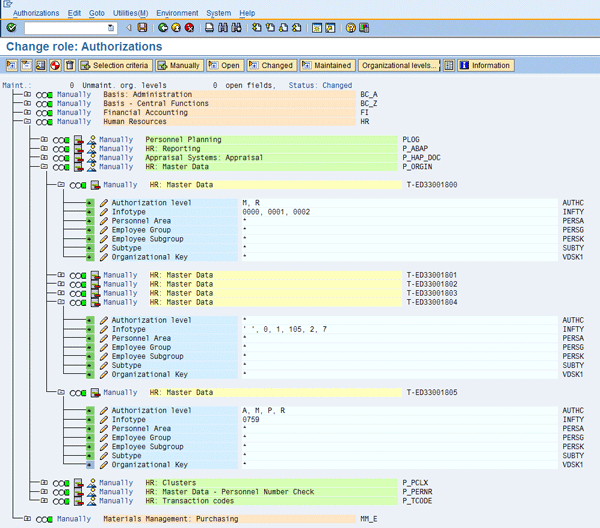Toggle the green status box beside Authorization level M, R
Image resolution: width=600 pixels, height=528 pixels.
90,203
